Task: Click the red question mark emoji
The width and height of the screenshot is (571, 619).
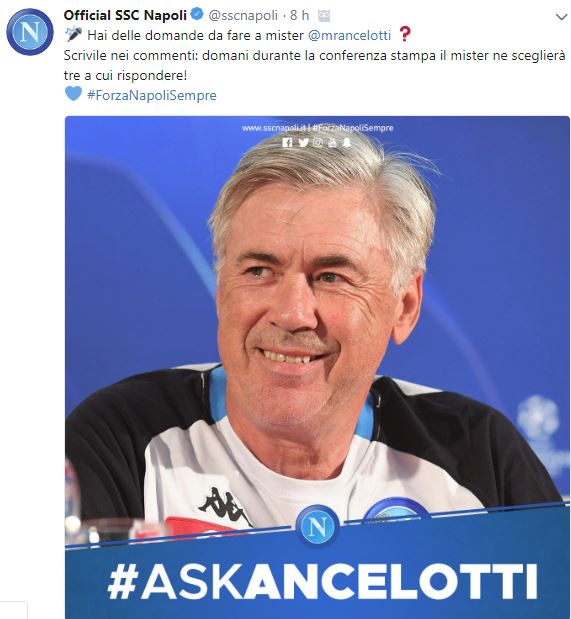Action: (405, 34)
